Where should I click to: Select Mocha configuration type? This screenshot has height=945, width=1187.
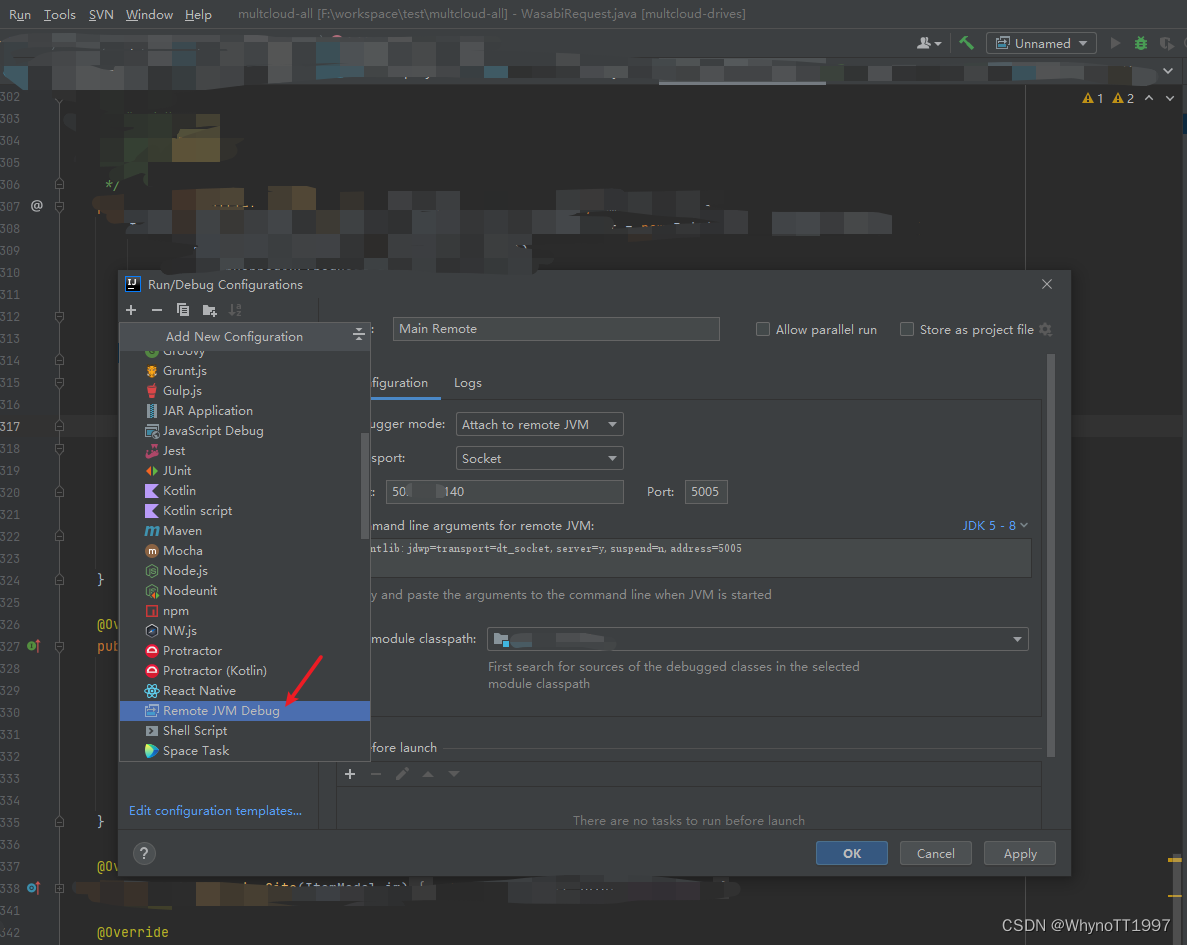pyautogui.click(x=245, y=550)
